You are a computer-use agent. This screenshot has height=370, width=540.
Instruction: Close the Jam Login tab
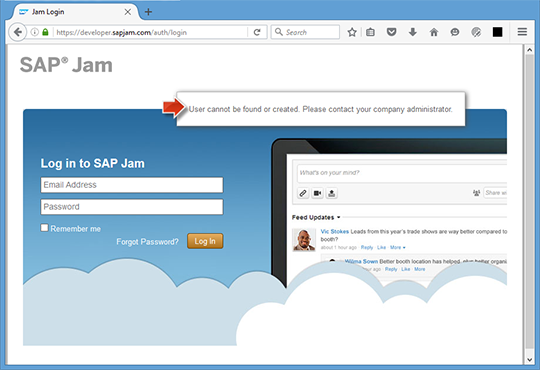click(127, 12)
